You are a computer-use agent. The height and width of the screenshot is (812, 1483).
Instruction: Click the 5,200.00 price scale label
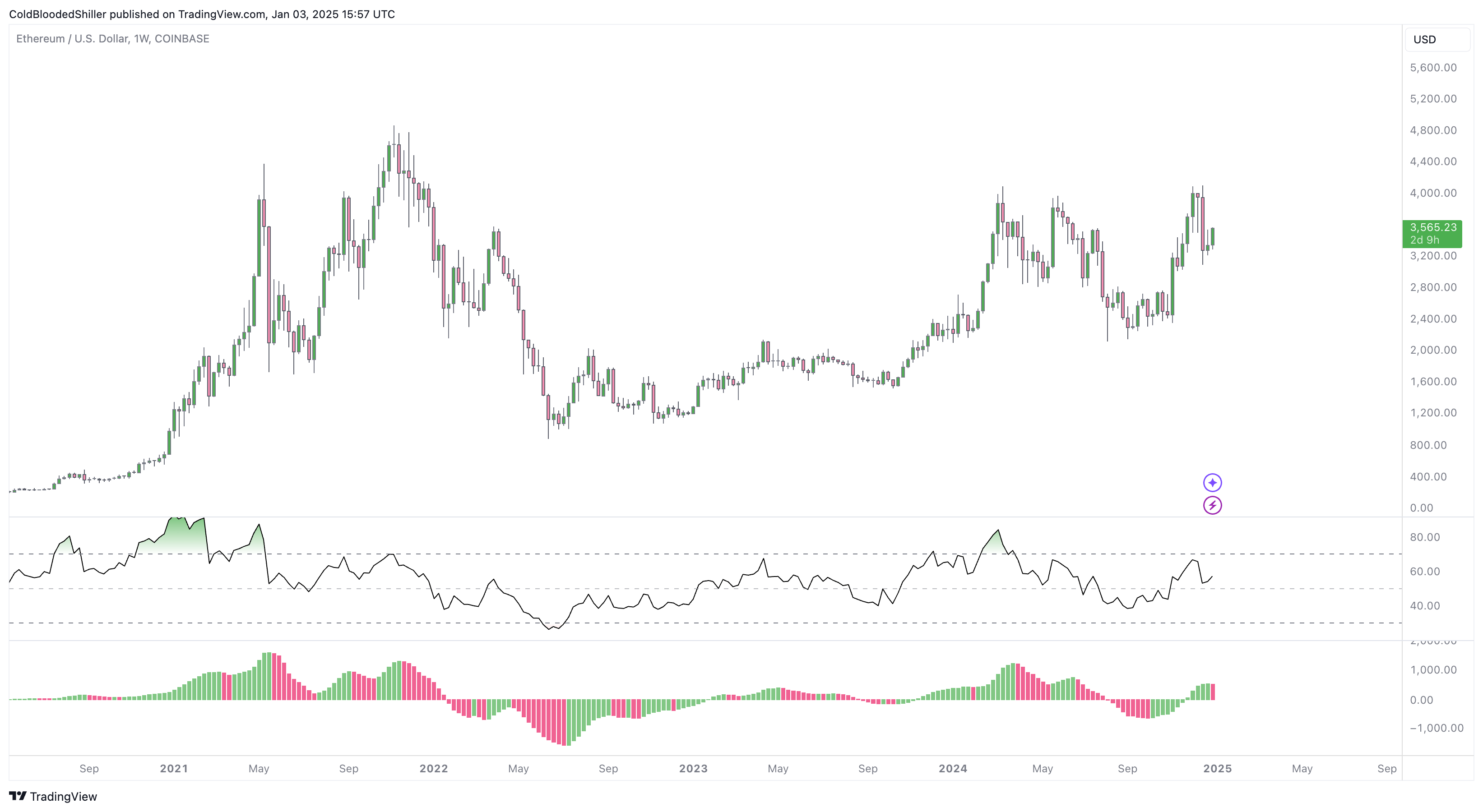[1433, 98]
